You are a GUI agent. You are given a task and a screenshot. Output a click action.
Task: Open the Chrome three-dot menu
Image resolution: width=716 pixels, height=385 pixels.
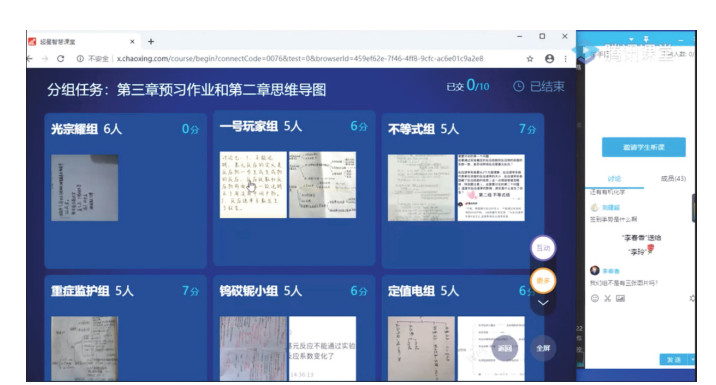click(565, 58)
